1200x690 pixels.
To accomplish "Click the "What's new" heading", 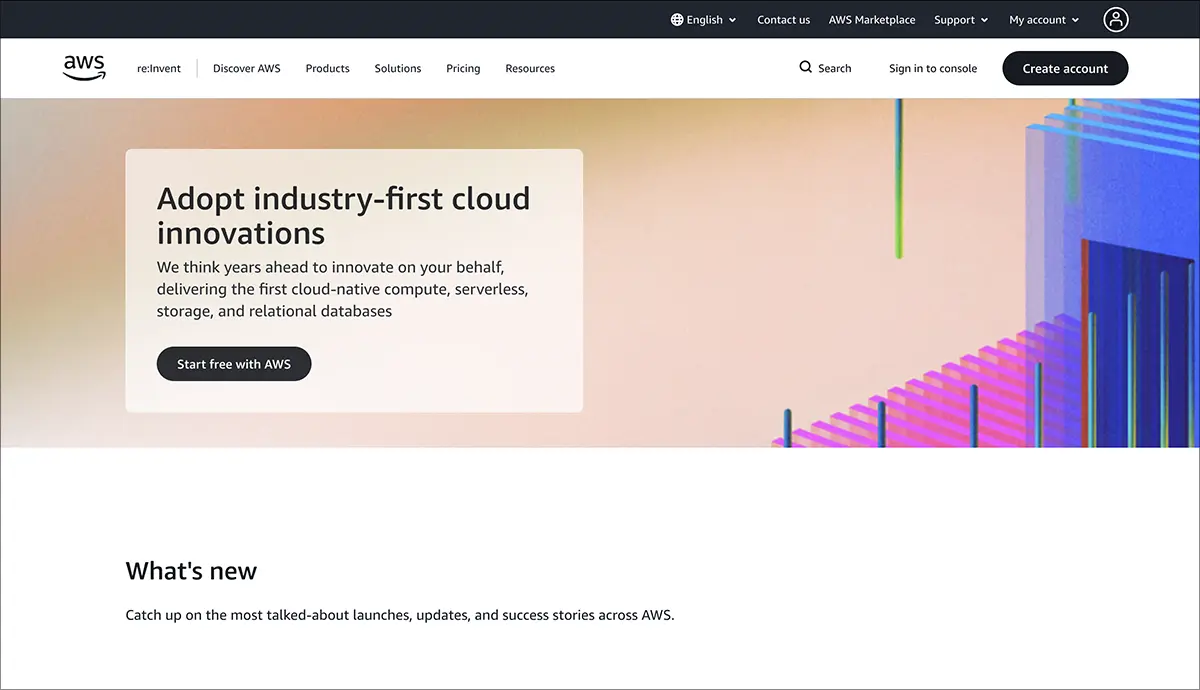I will (191, 571).
